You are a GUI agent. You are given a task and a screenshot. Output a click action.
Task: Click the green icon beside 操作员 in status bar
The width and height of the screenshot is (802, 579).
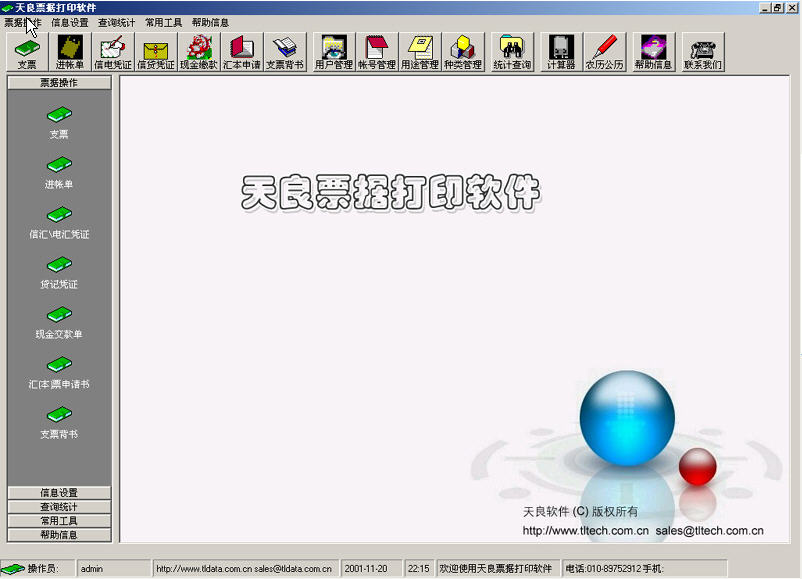pos(13,568)
